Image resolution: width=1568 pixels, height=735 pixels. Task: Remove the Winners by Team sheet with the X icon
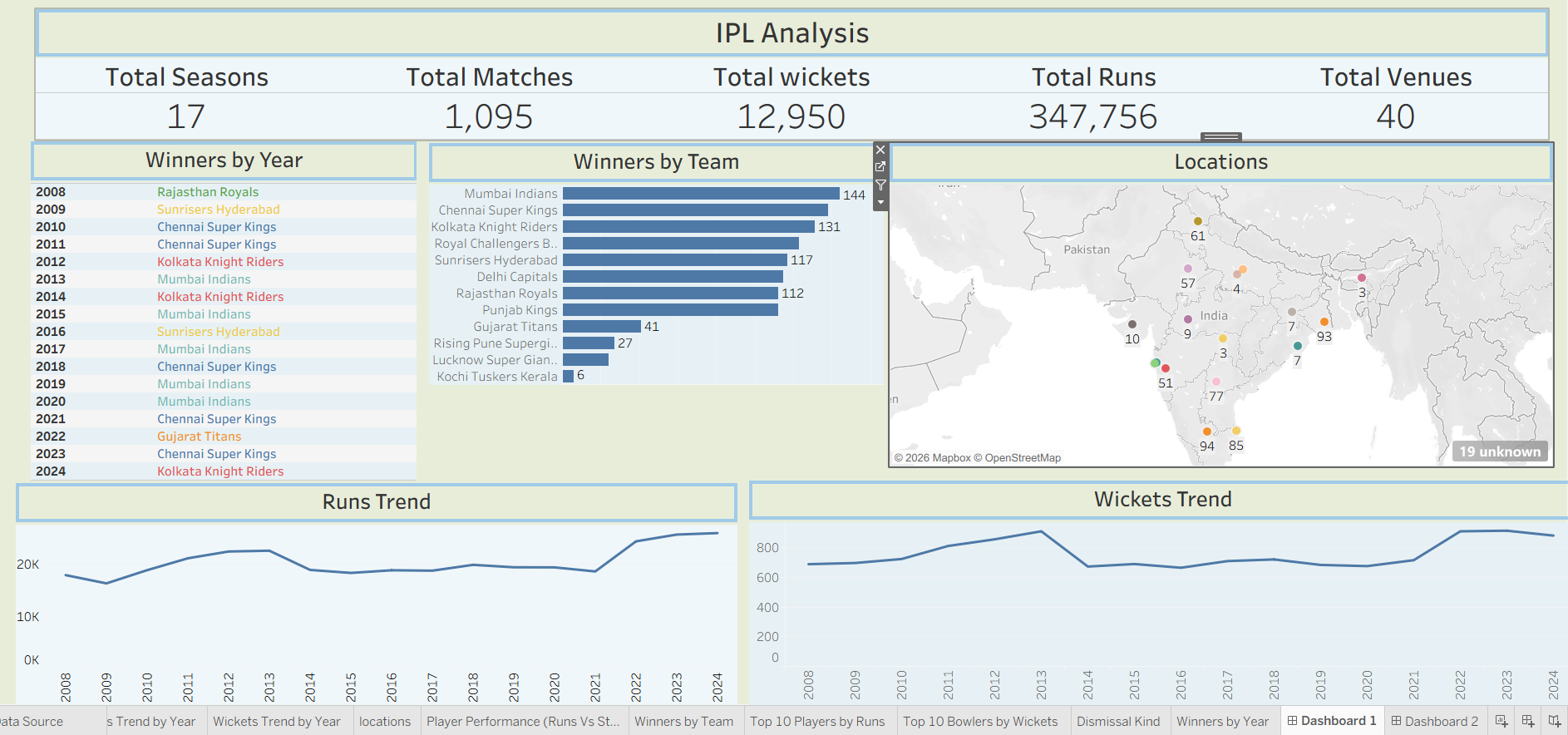tap(880, 150)
